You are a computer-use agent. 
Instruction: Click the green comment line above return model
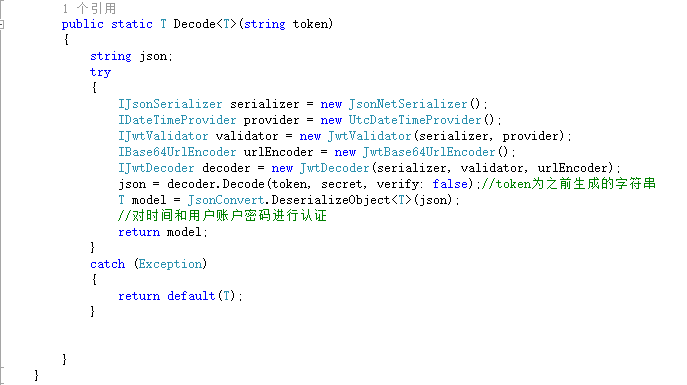pos(223,215)
